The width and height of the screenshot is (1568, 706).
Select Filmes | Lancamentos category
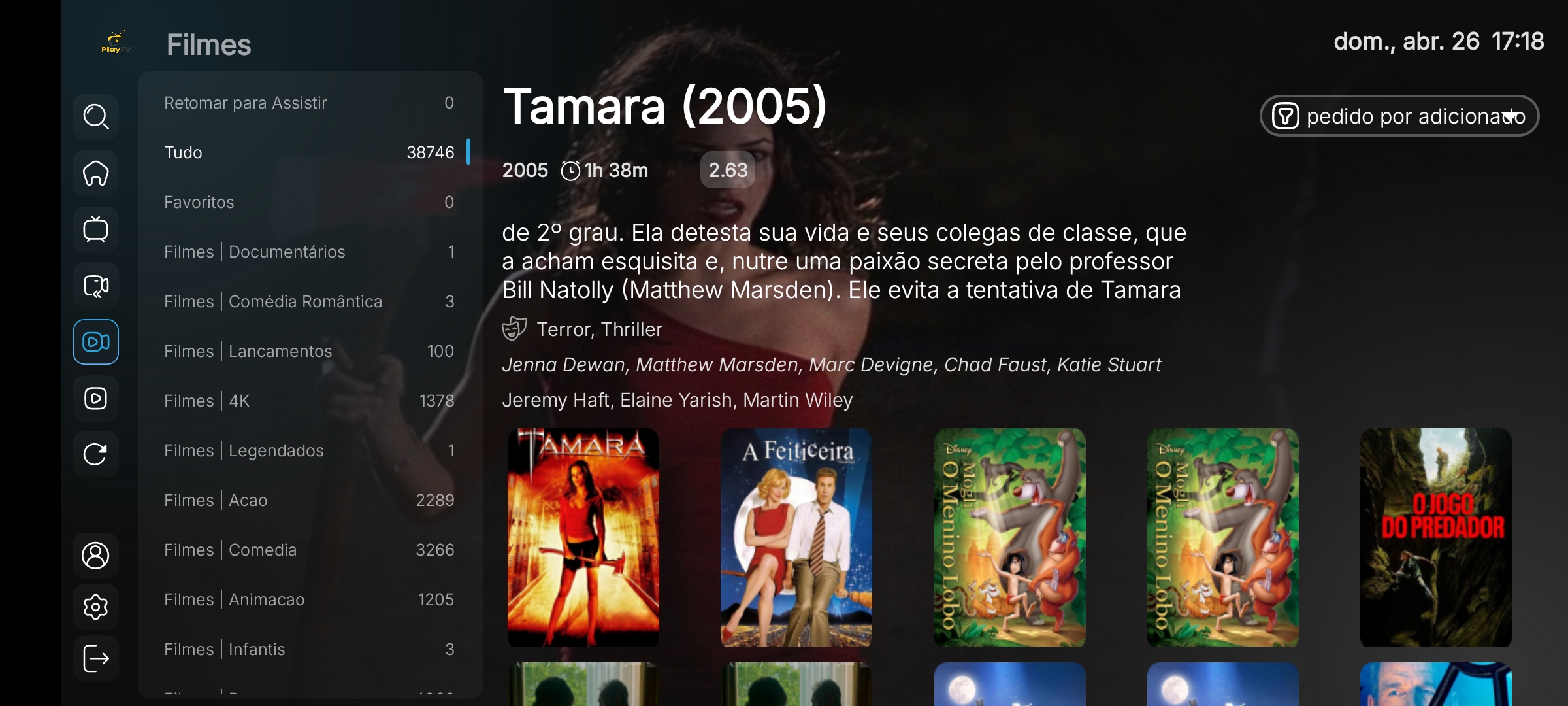310,351
